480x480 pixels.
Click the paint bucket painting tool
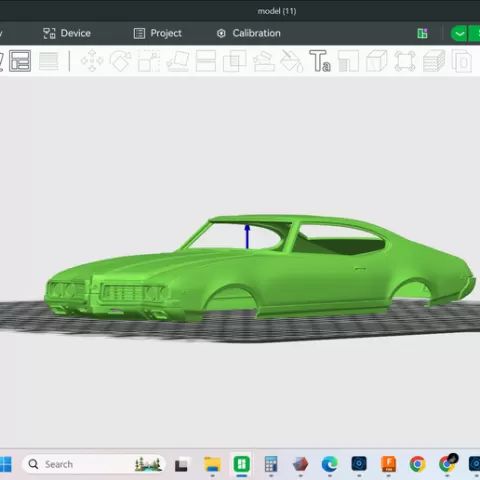291,61
